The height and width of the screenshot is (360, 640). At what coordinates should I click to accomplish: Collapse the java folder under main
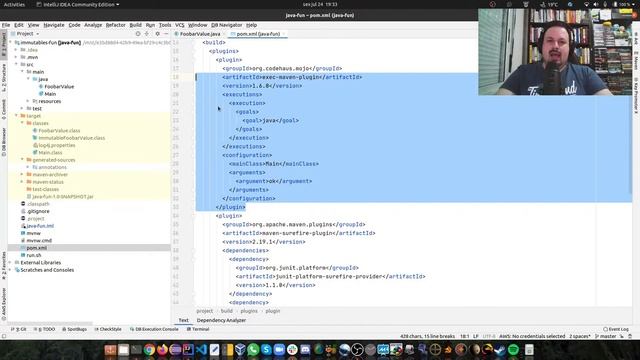[x=28, y=79]
